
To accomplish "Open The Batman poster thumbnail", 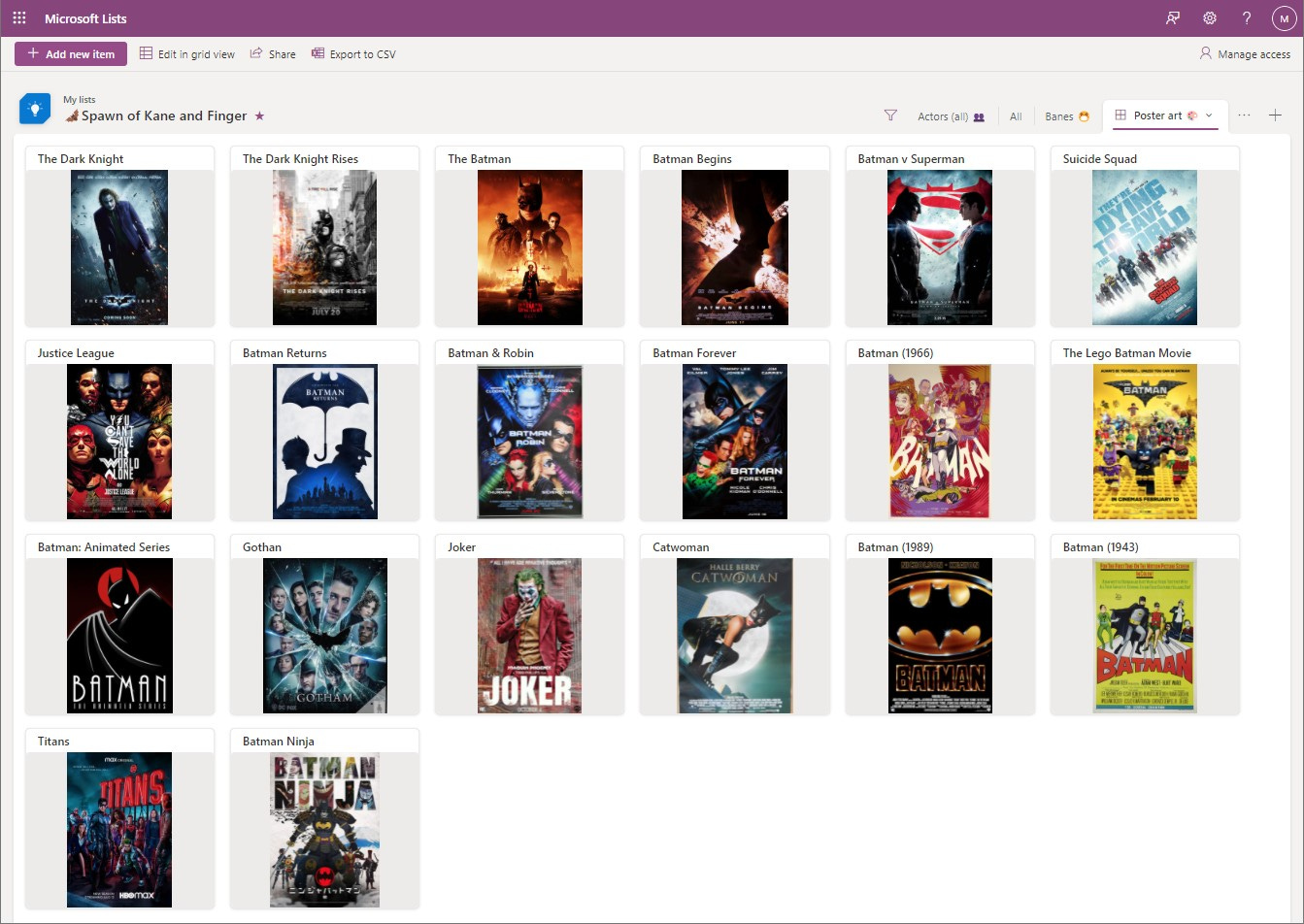I will pos(530,247).
